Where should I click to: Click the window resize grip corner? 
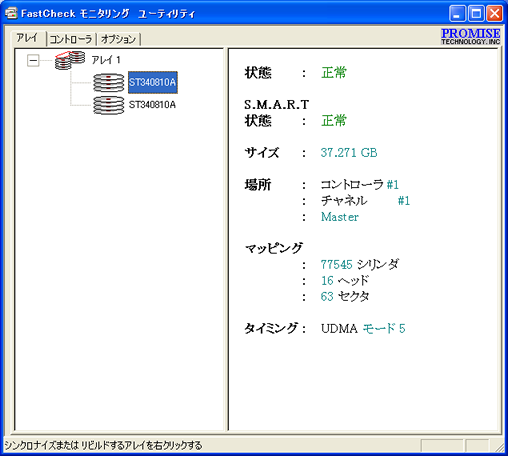(x=500, y=446)
